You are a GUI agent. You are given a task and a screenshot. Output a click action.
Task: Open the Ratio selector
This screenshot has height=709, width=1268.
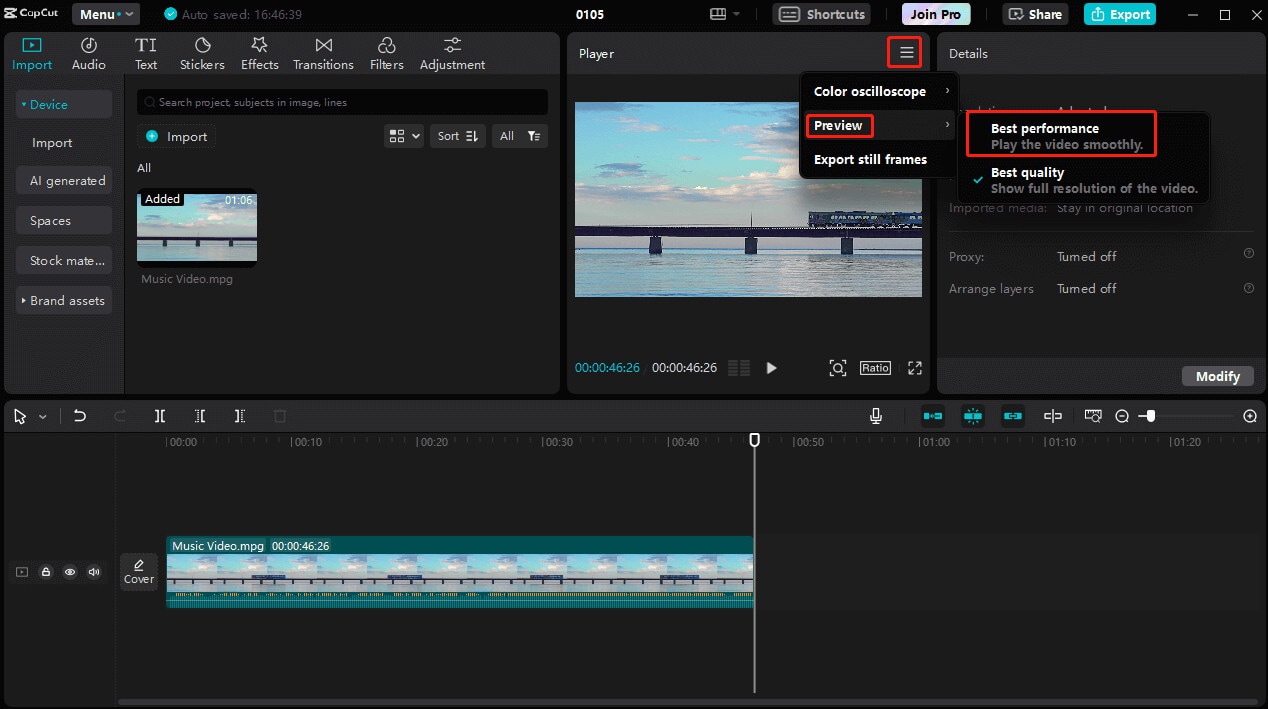click(x=875, y=368)
